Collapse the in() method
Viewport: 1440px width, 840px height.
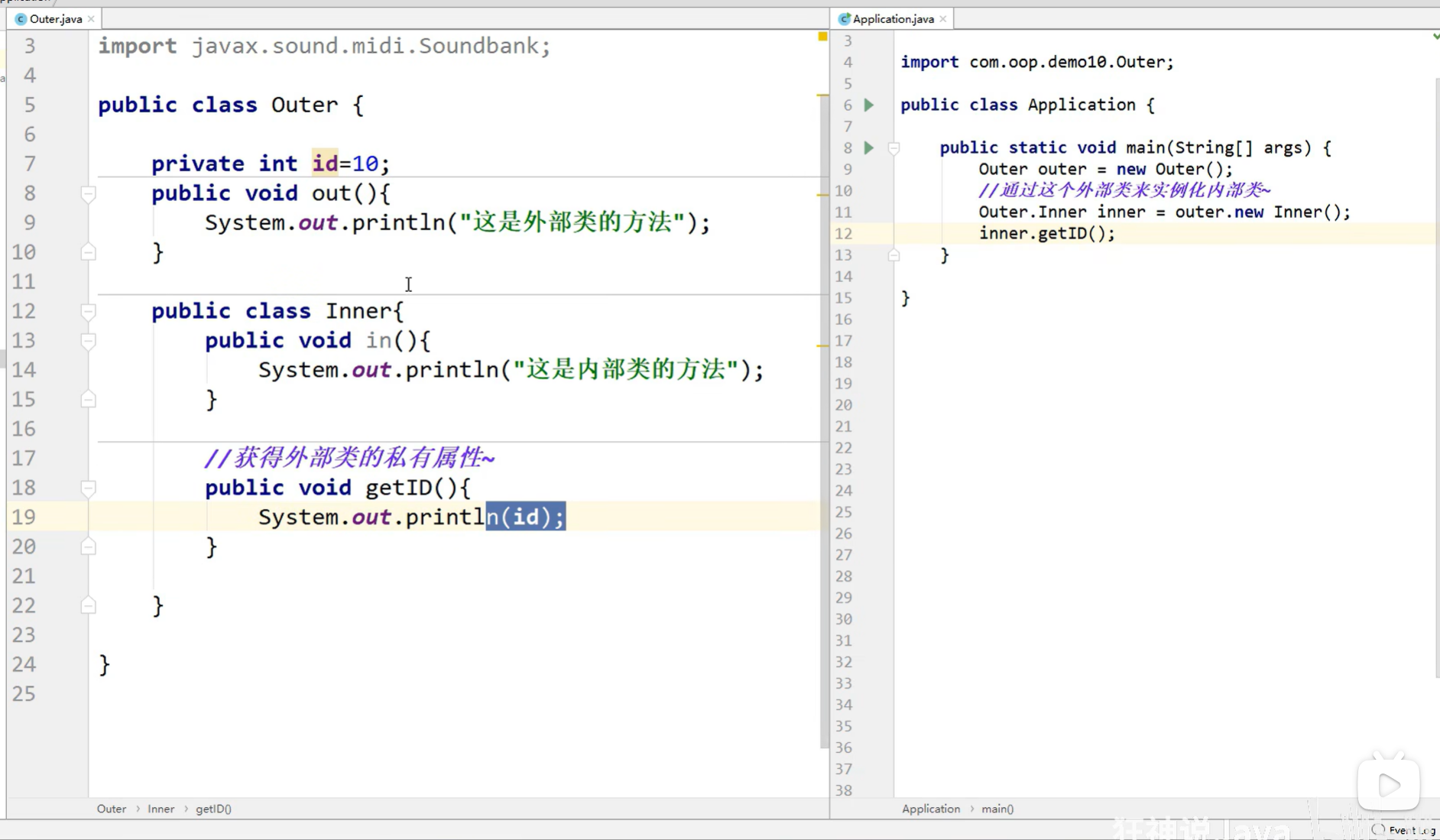coord(88,341)
